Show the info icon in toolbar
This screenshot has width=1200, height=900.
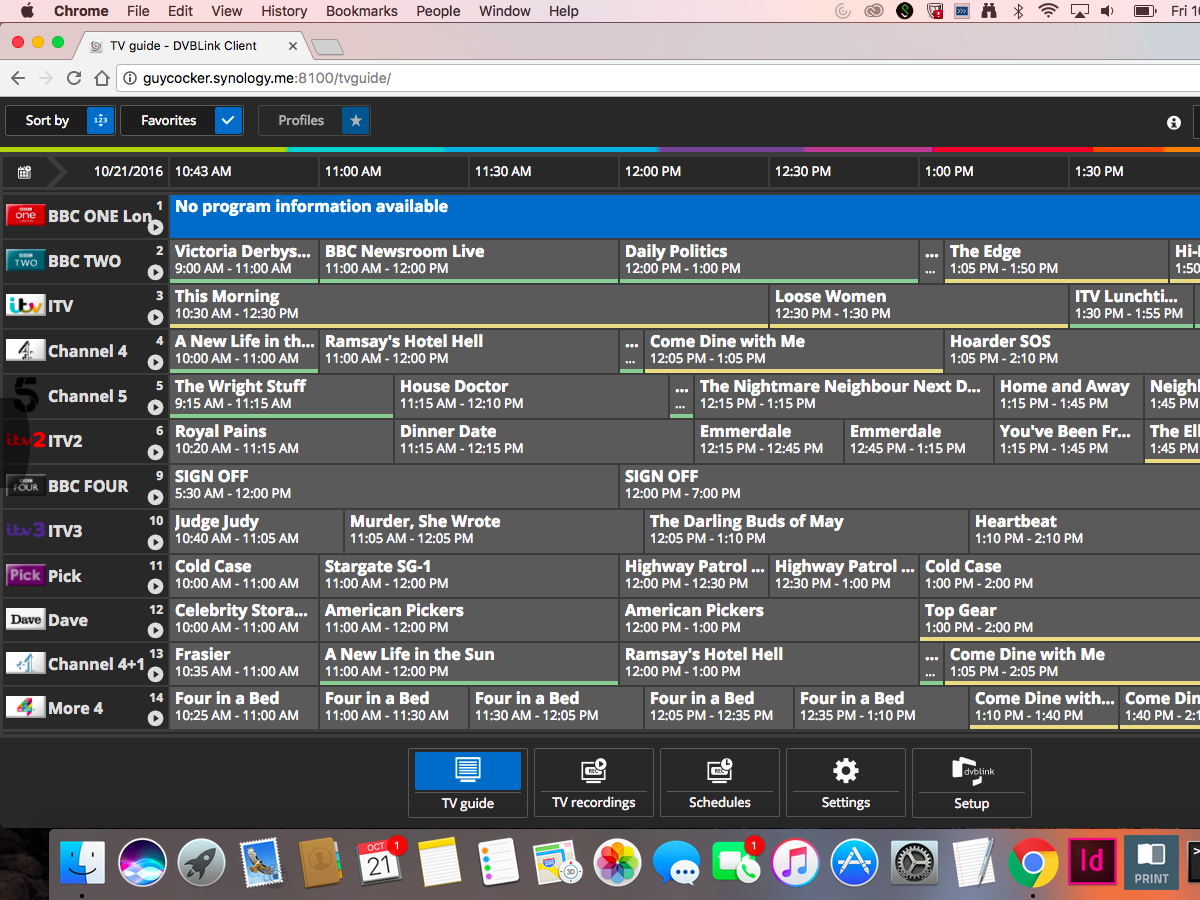(x=1174, y=122)
